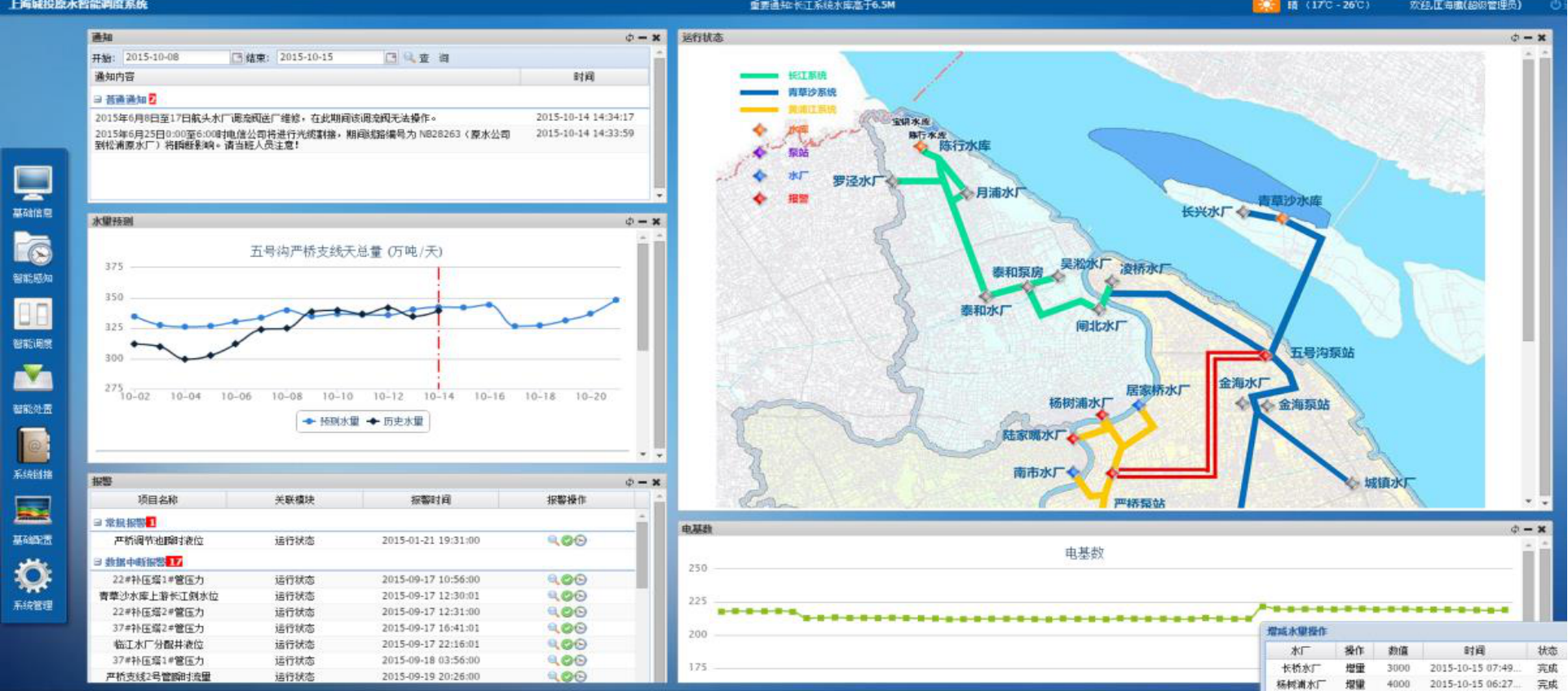Click the 系统管理 gear icon
The width and height of the screenshot is (1568, 691).
coord(33,577)
